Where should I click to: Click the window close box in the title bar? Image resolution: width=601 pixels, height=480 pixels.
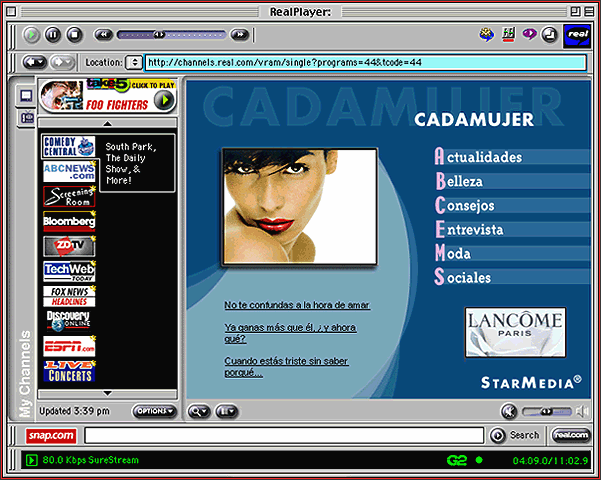[11, 12]
